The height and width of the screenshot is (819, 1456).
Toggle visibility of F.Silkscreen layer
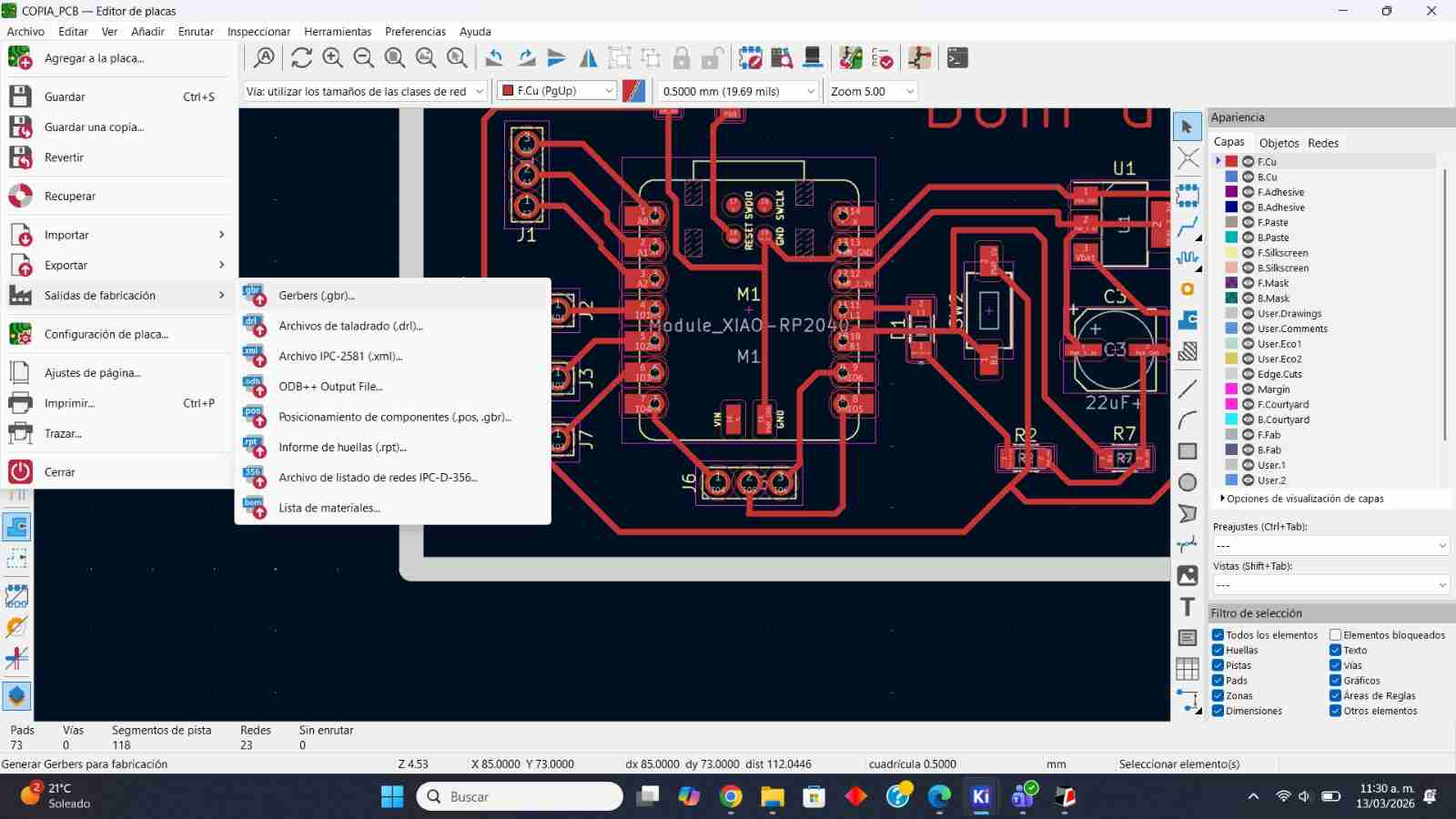(x=1248, y=253)
